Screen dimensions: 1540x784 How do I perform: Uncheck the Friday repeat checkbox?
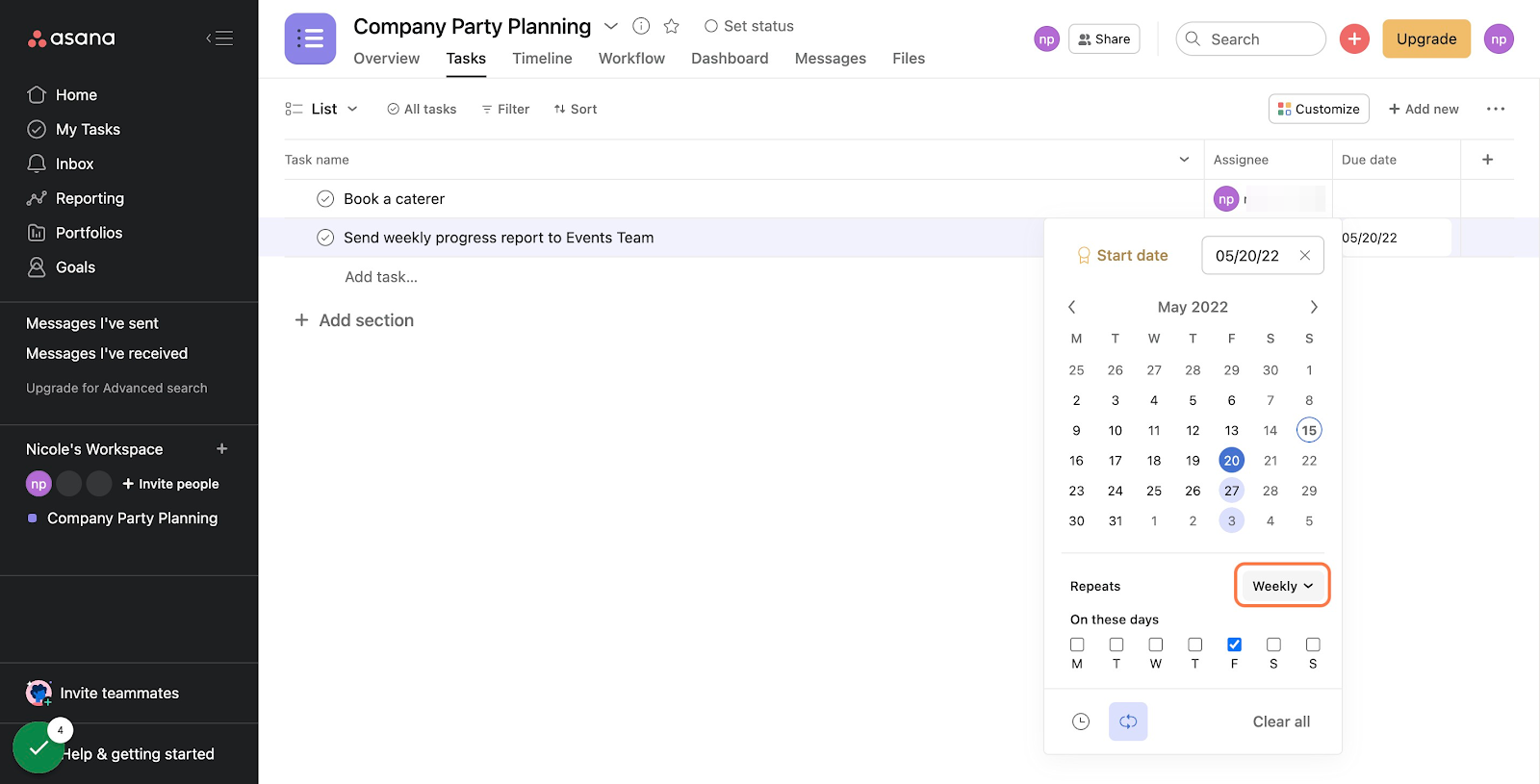pyautogui.click(x=1235, y=645)
